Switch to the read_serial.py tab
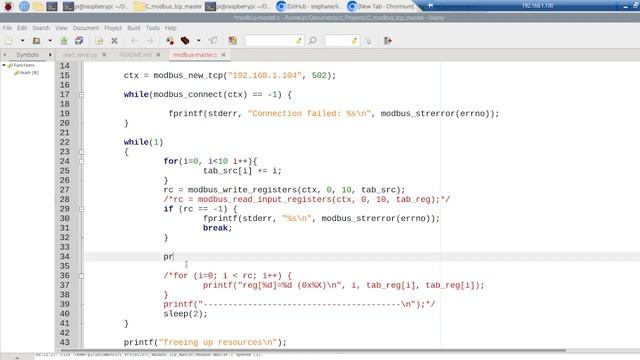 pyautogui.click(x=80, y=55)
